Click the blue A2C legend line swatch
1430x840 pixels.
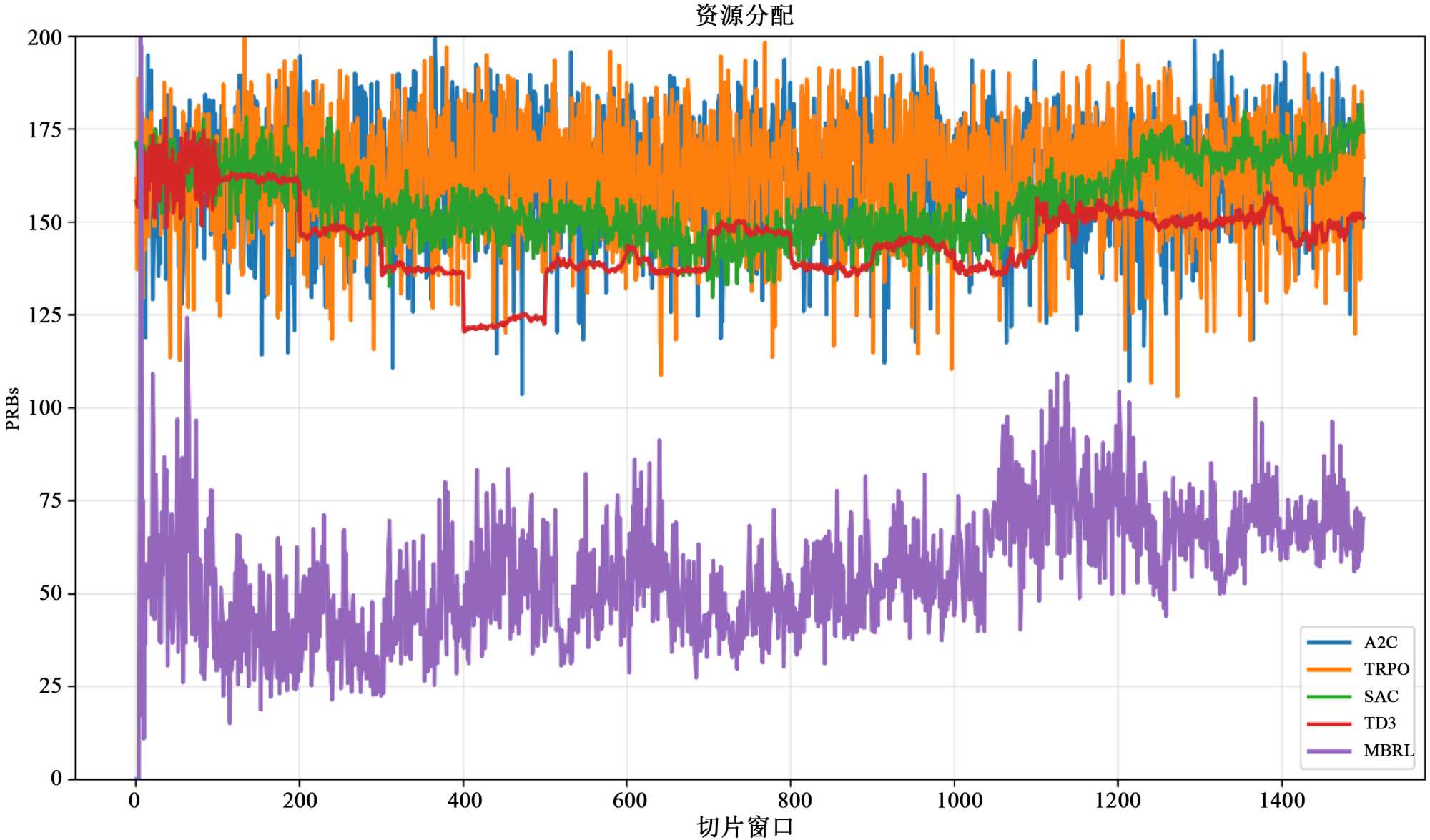[1328, 642]
